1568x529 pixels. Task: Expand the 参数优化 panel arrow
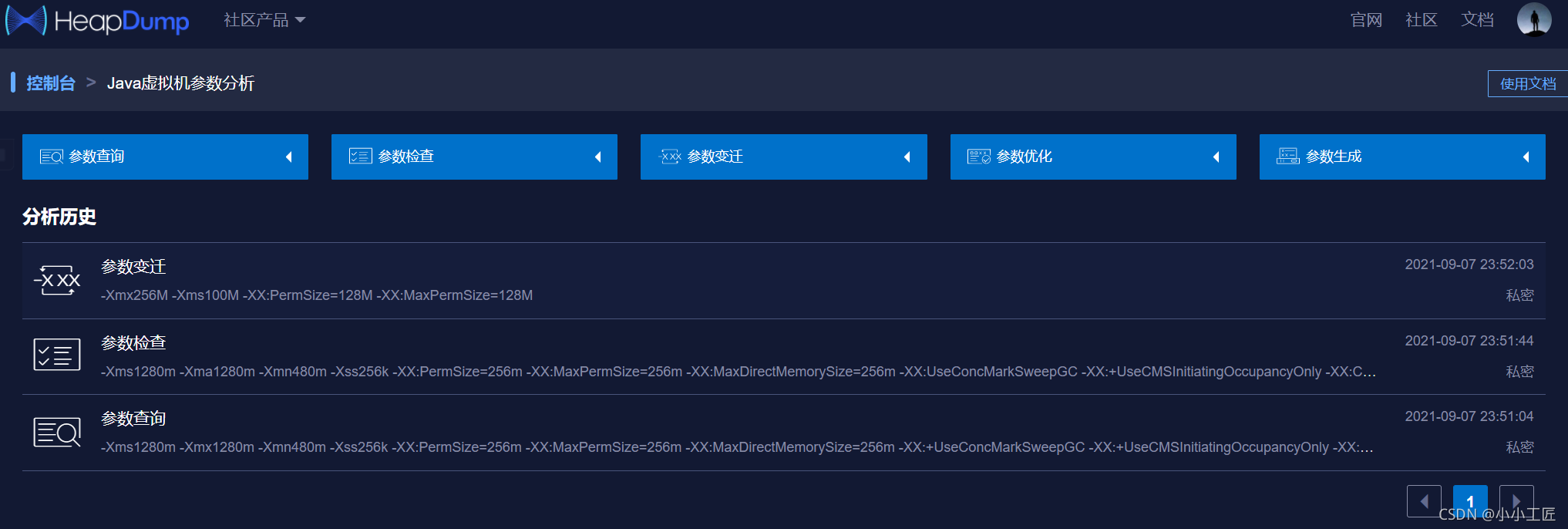tap(1216, 157)
